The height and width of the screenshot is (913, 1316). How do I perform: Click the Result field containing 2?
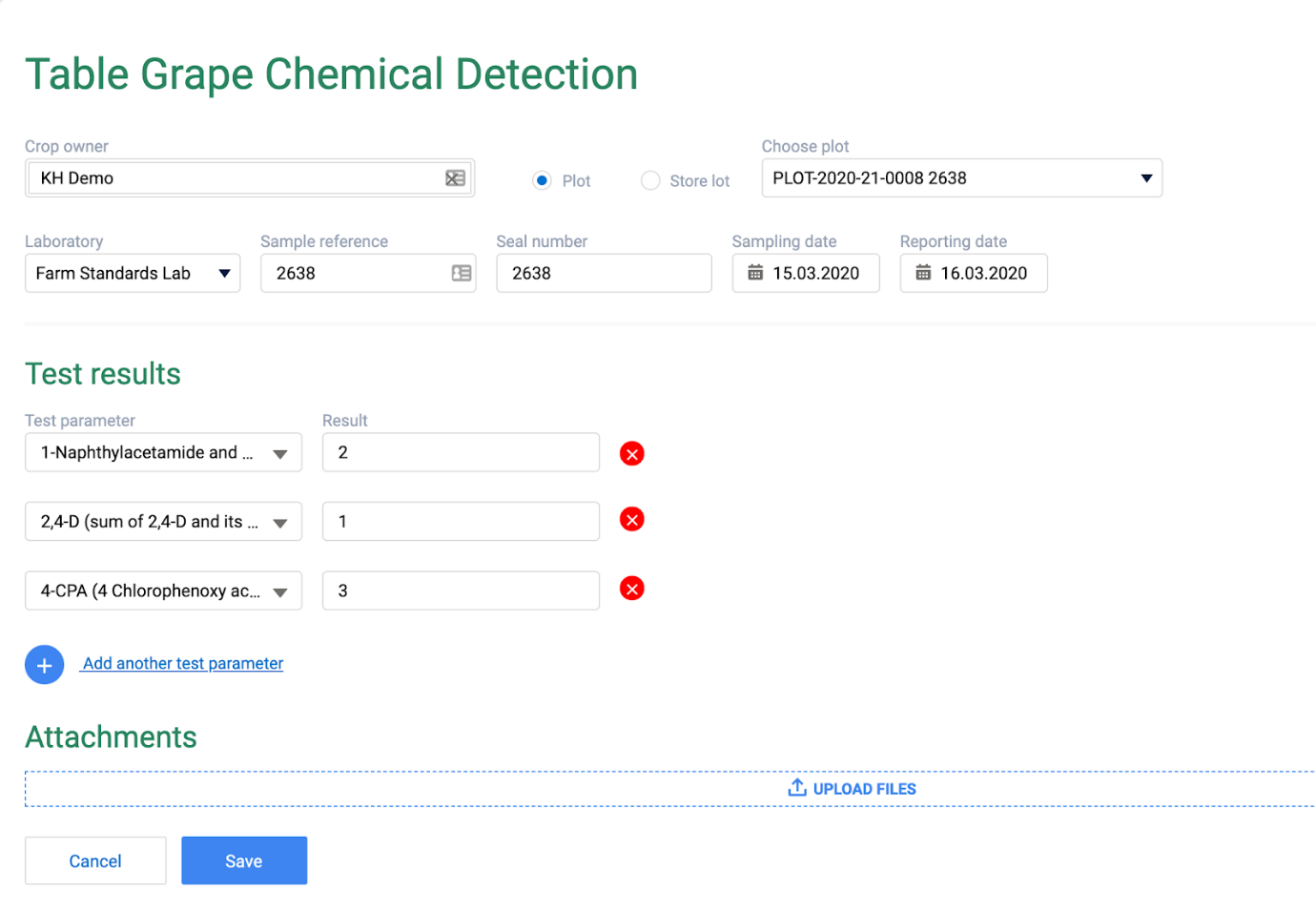461,452
